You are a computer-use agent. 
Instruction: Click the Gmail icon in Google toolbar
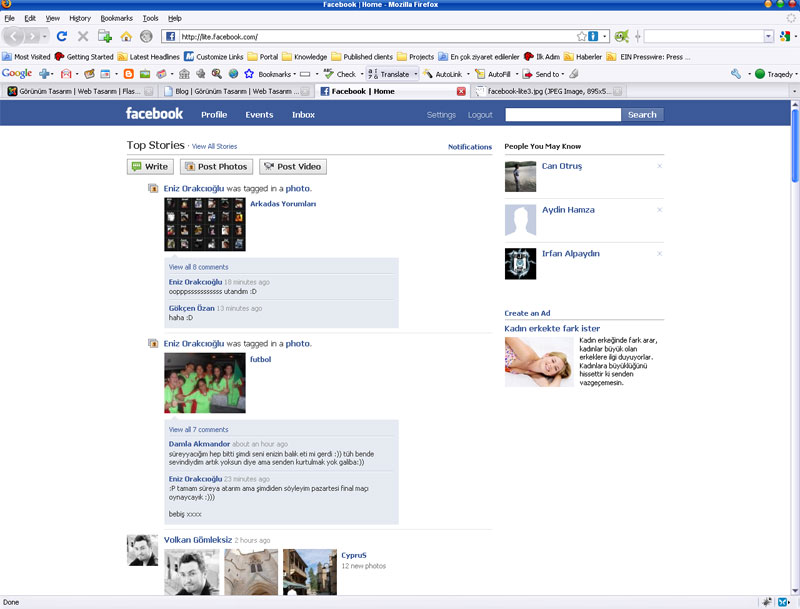pos(66,74)
